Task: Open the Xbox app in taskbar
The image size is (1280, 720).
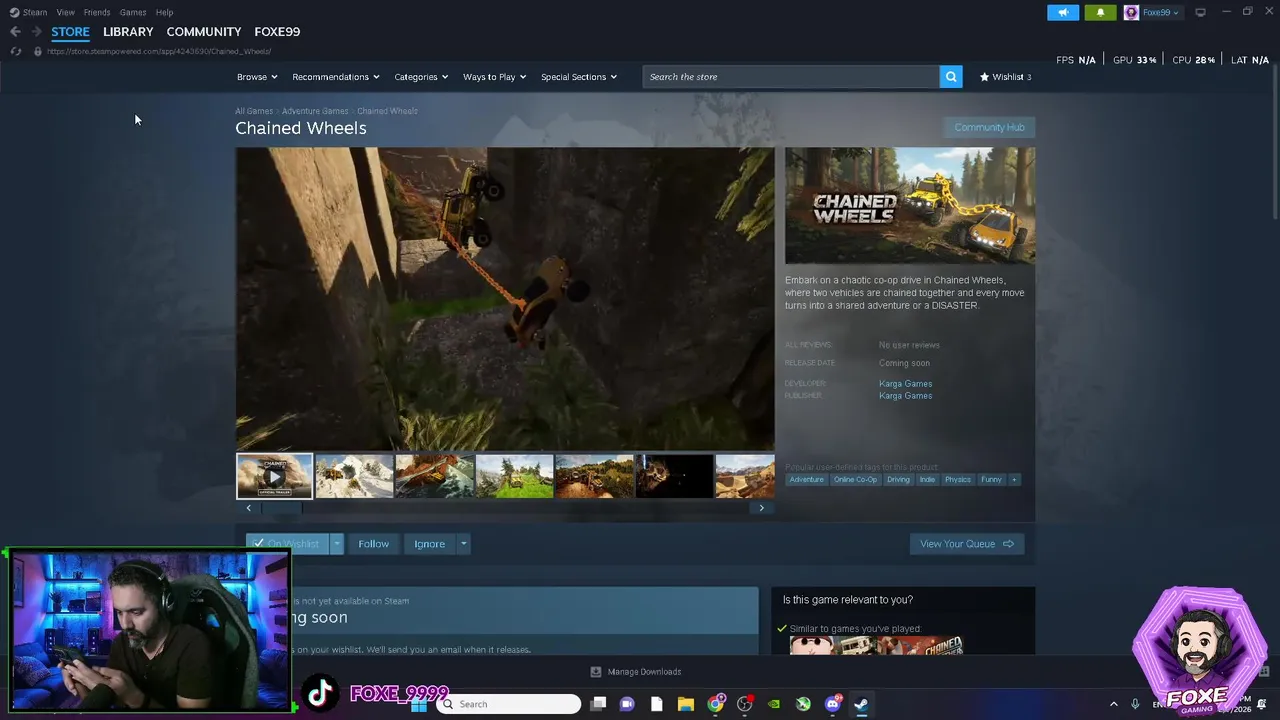Action: point(803,704)
